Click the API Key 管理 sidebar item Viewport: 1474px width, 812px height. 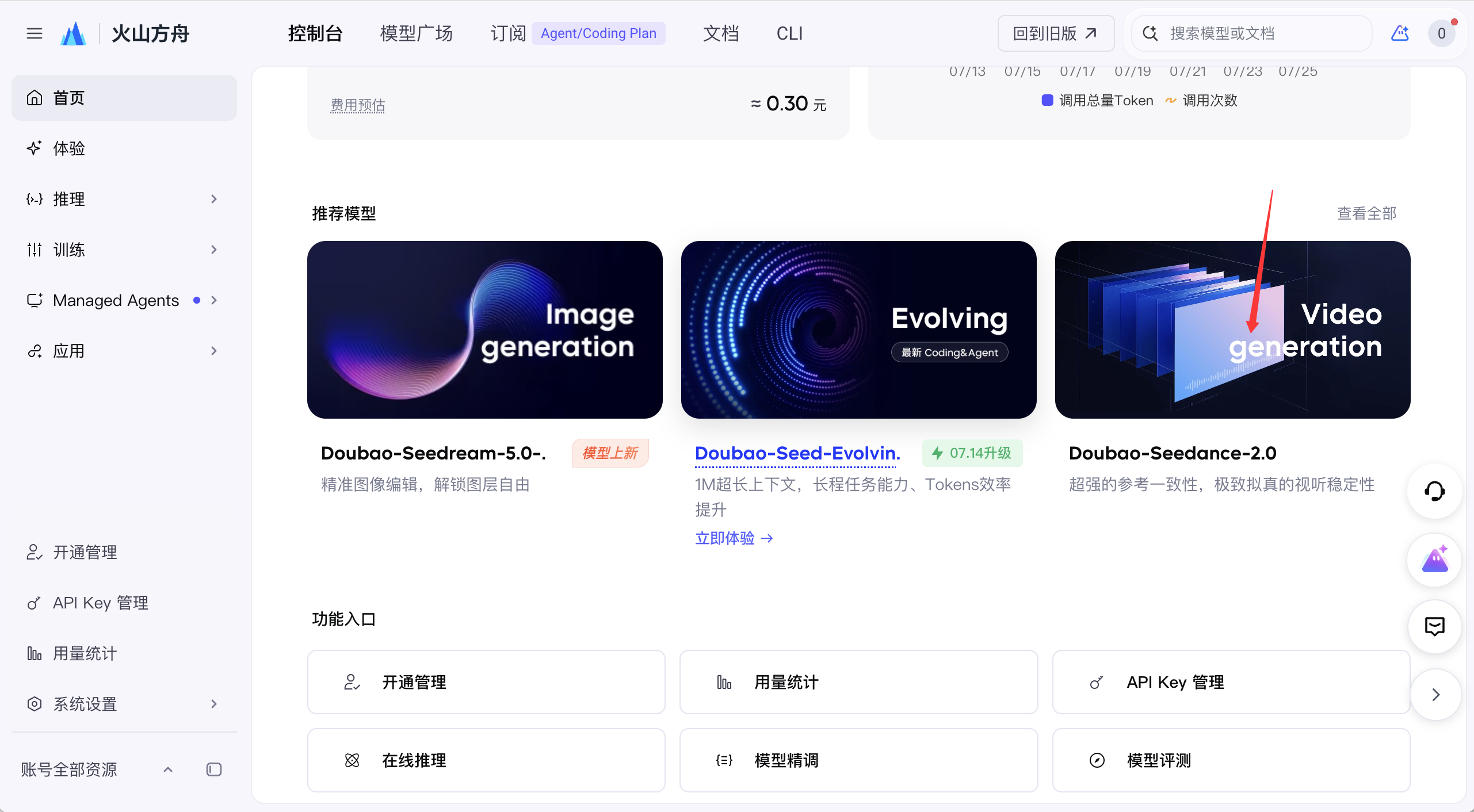[x=124, y=603]
